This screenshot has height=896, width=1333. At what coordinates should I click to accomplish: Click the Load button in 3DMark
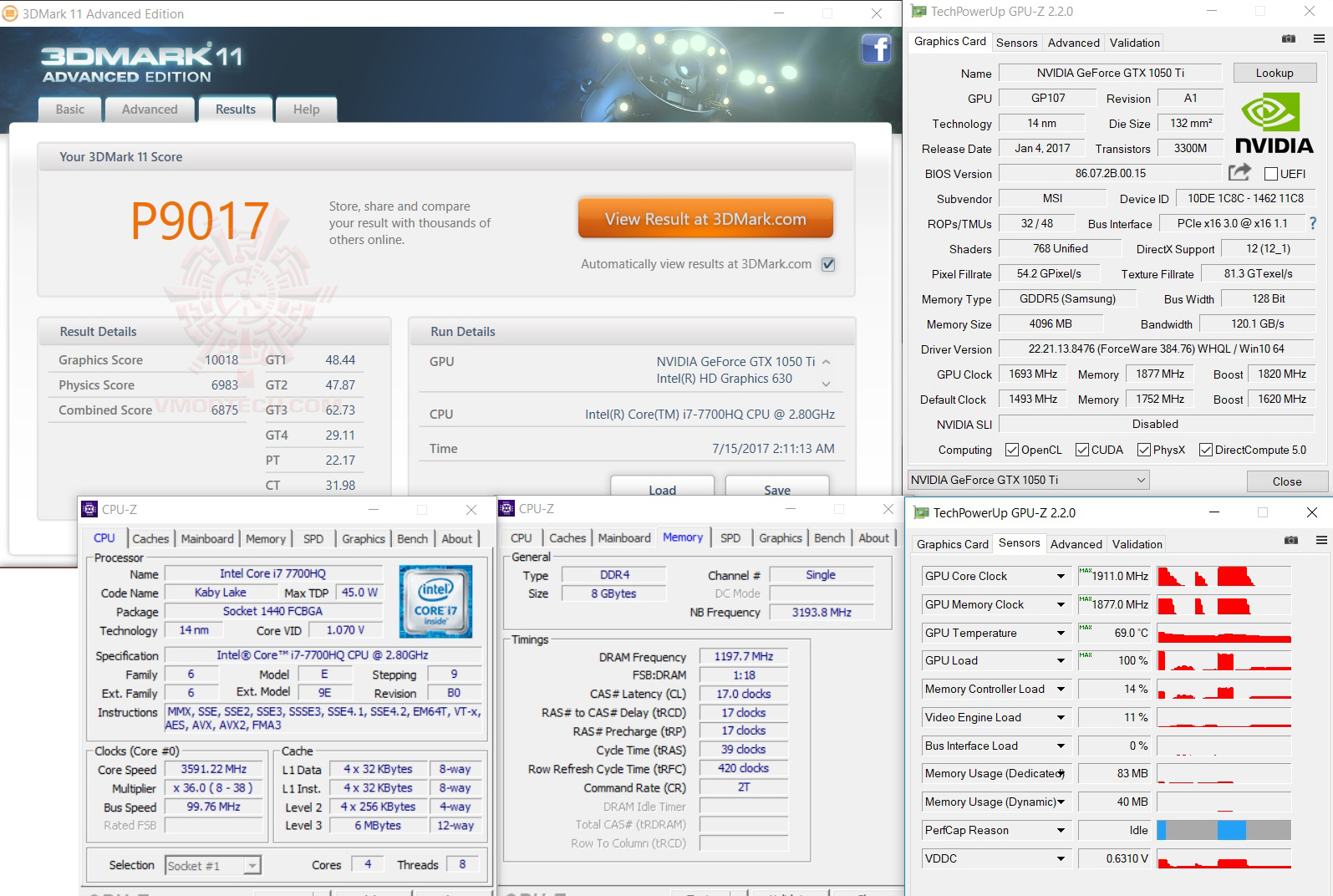(663, 487)
